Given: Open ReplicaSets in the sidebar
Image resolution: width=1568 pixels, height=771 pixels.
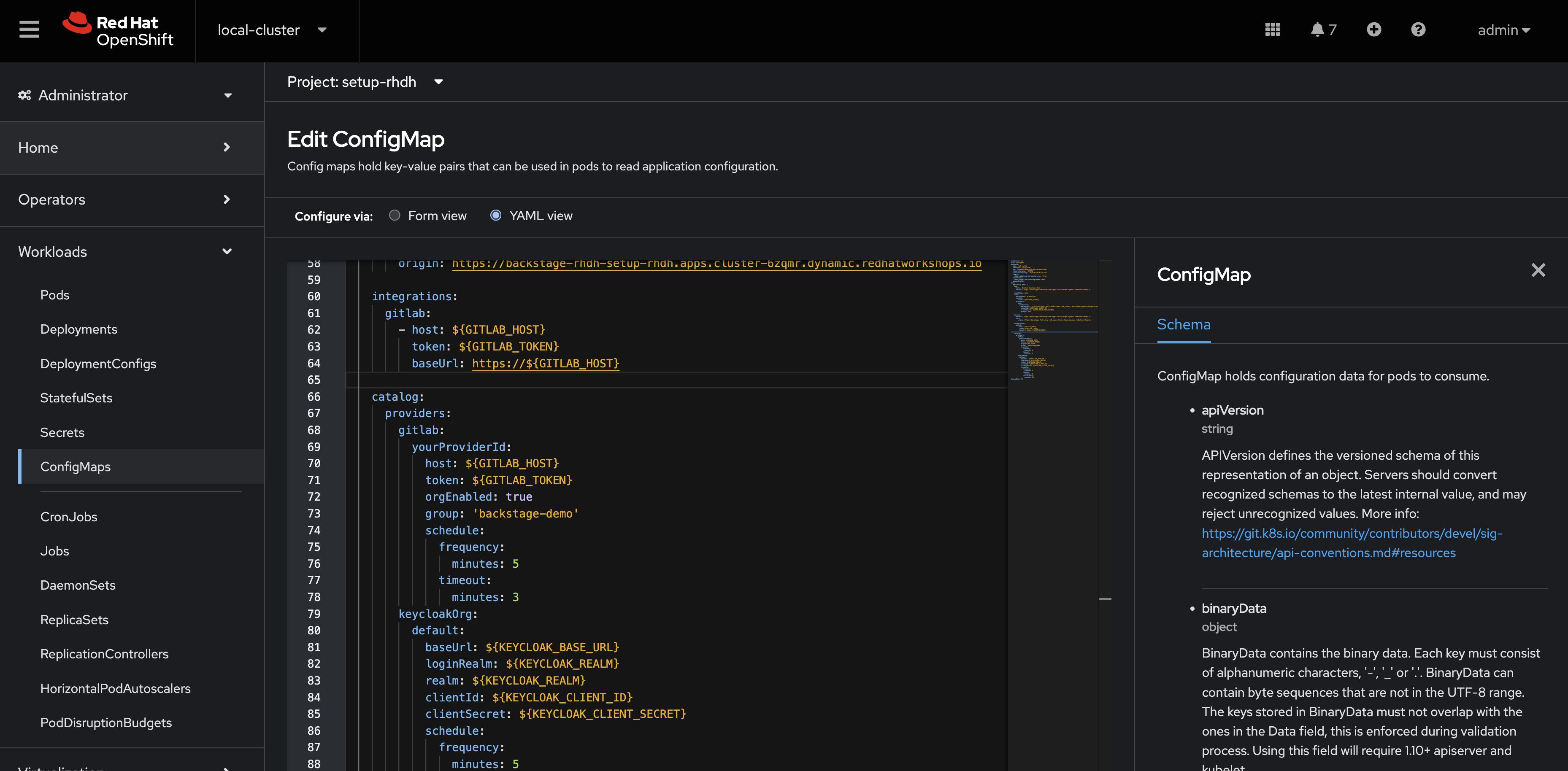Looking at the screenshot, I should pyautogui.click(x=74, y=620).
